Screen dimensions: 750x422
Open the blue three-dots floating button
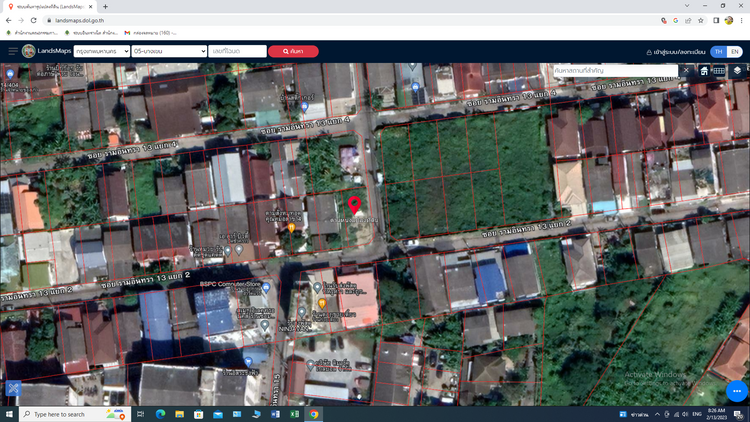coord(736,392)
